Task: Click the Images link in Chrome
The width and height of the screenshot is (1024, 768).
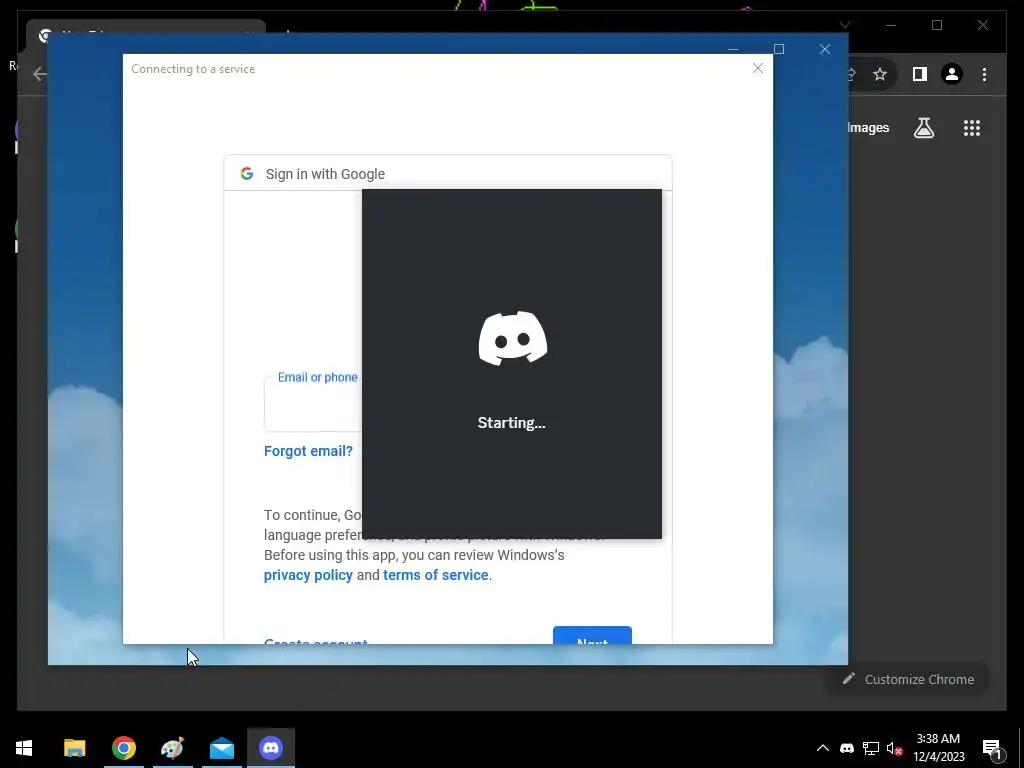Action: point(868,128)
